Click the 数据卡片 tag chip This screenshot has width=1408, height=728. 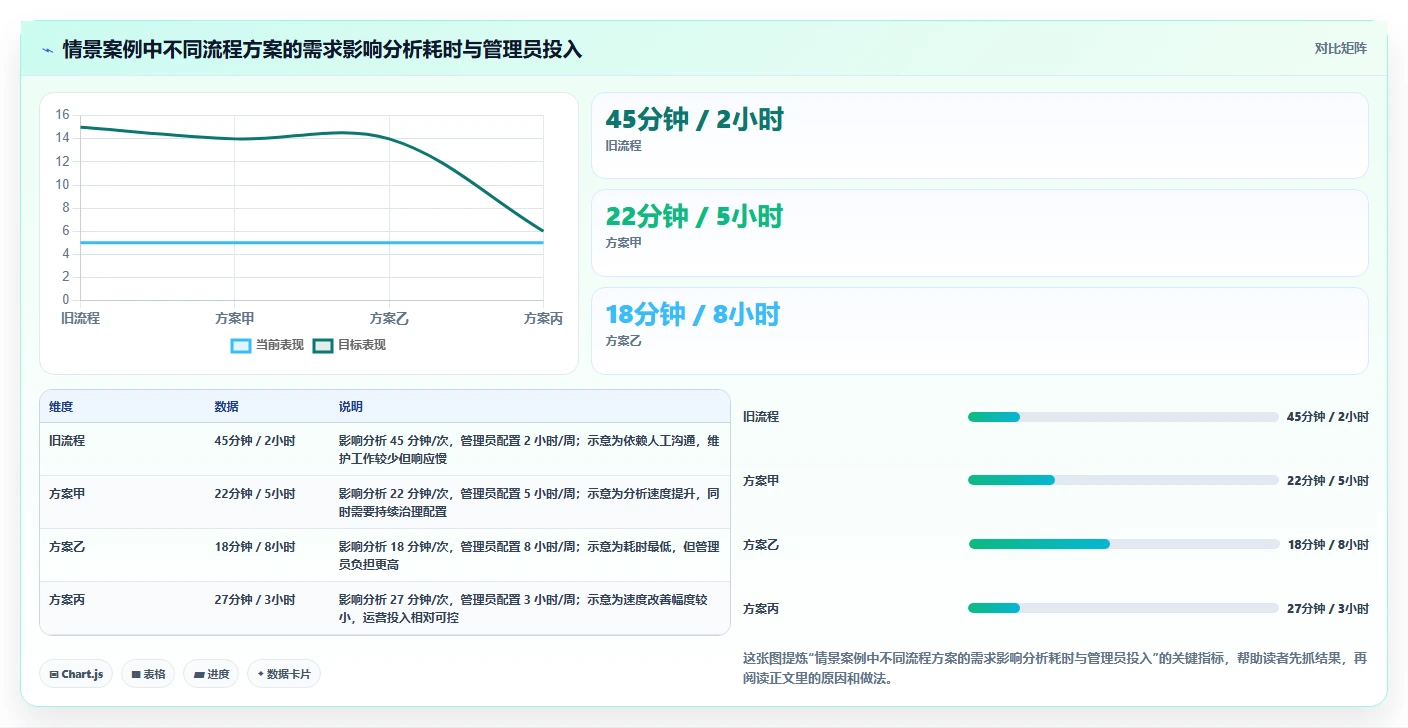point(284,674)
